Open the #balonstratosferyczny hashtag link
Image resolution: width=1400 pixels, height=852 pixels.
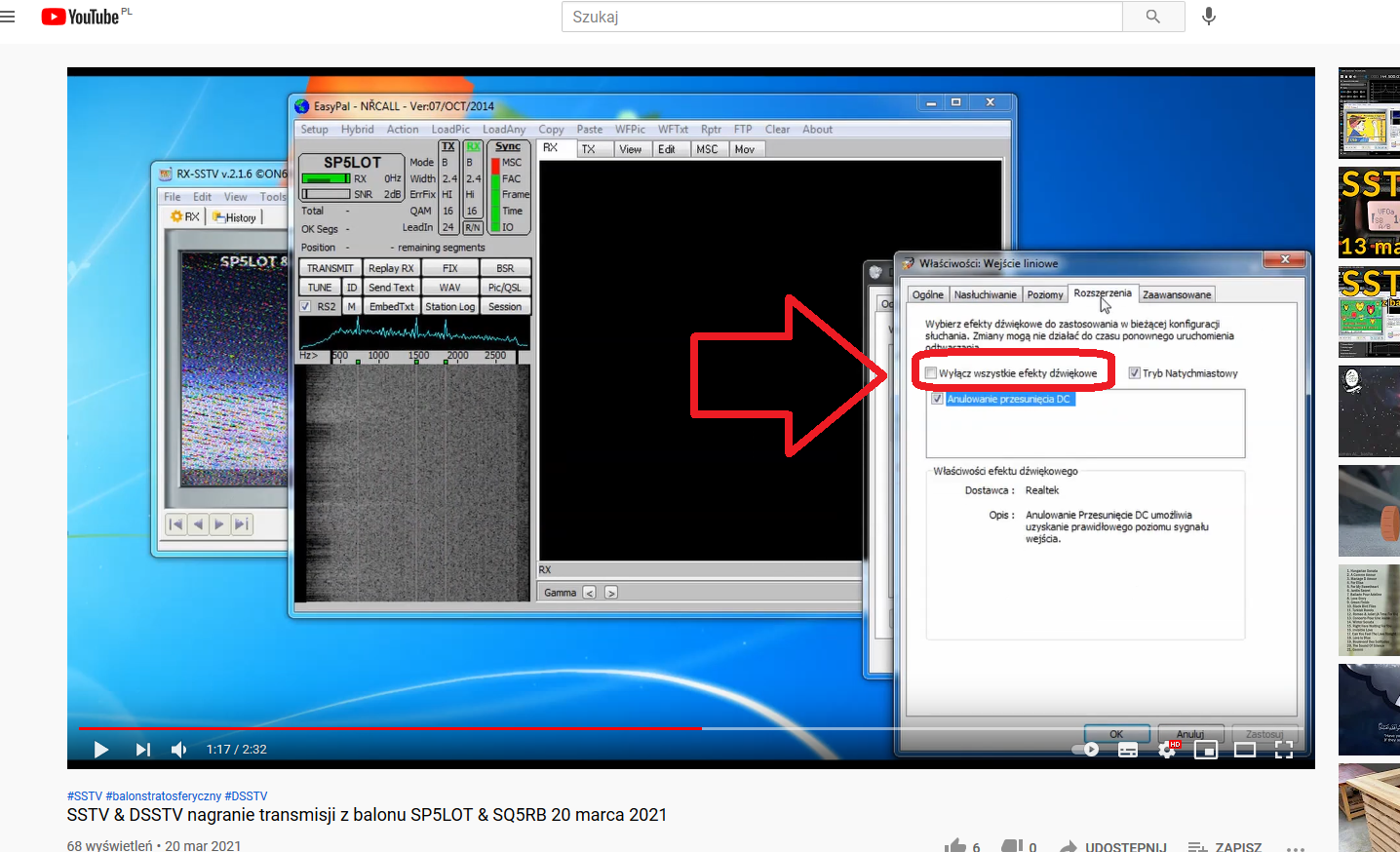pos(164,796)
